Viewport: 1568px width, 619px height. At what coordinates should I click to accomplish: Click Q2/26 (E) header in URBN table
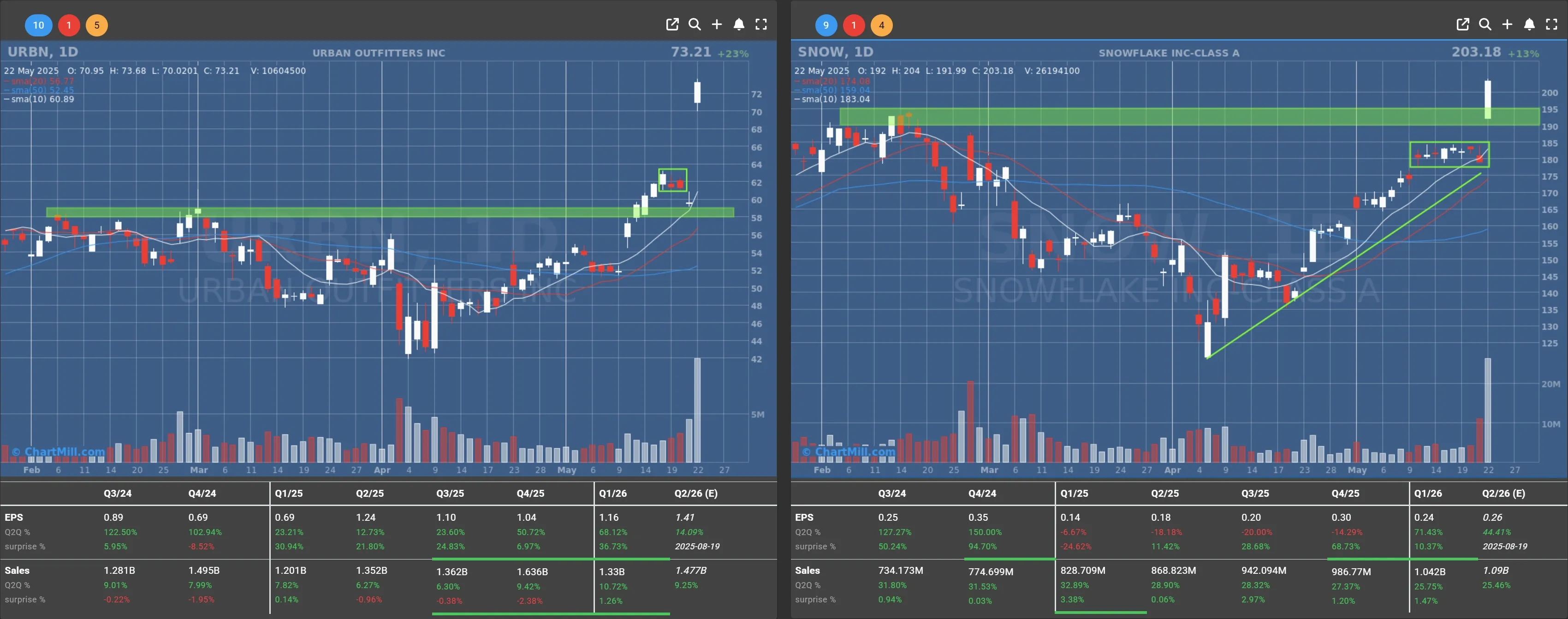(x=696, y=494)
